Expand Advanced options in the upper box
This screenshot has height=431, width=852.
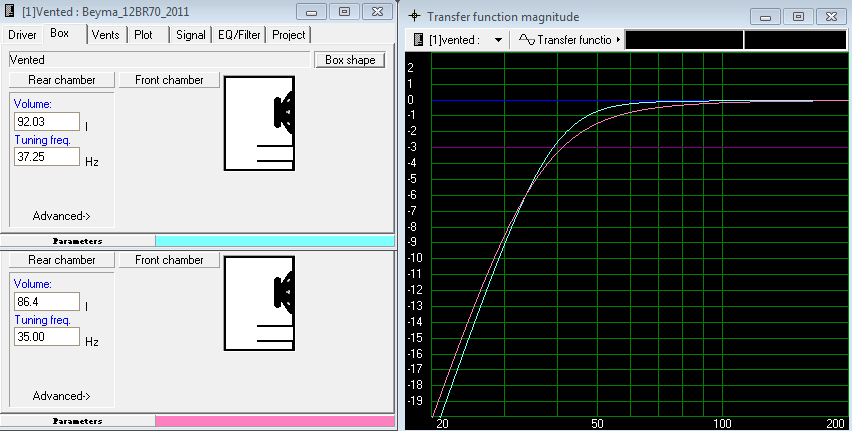coord(61,215)
